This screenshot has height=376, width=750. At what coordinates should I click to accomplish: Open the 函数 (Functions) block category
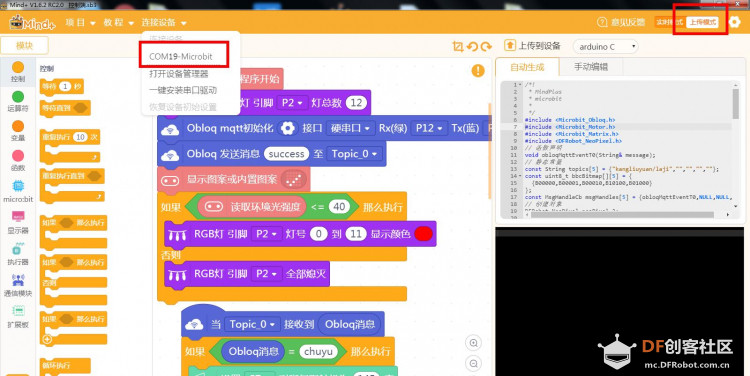[x=18, y=161]
